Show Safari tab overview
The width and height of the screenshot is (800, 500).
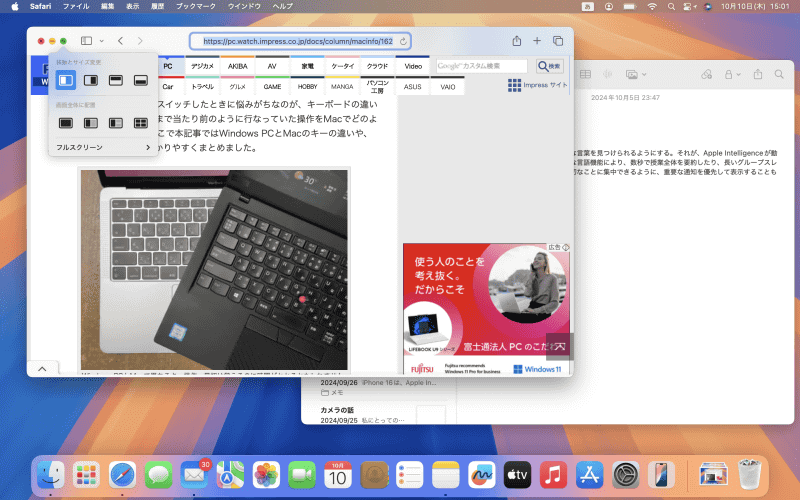coord(558,41)
